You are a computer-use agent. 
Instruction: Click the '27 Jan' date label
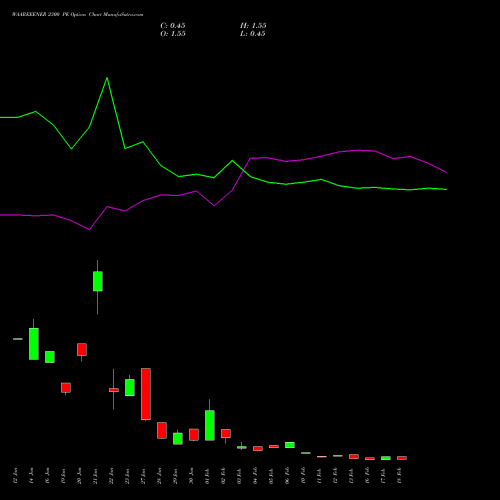pos(143,476)
